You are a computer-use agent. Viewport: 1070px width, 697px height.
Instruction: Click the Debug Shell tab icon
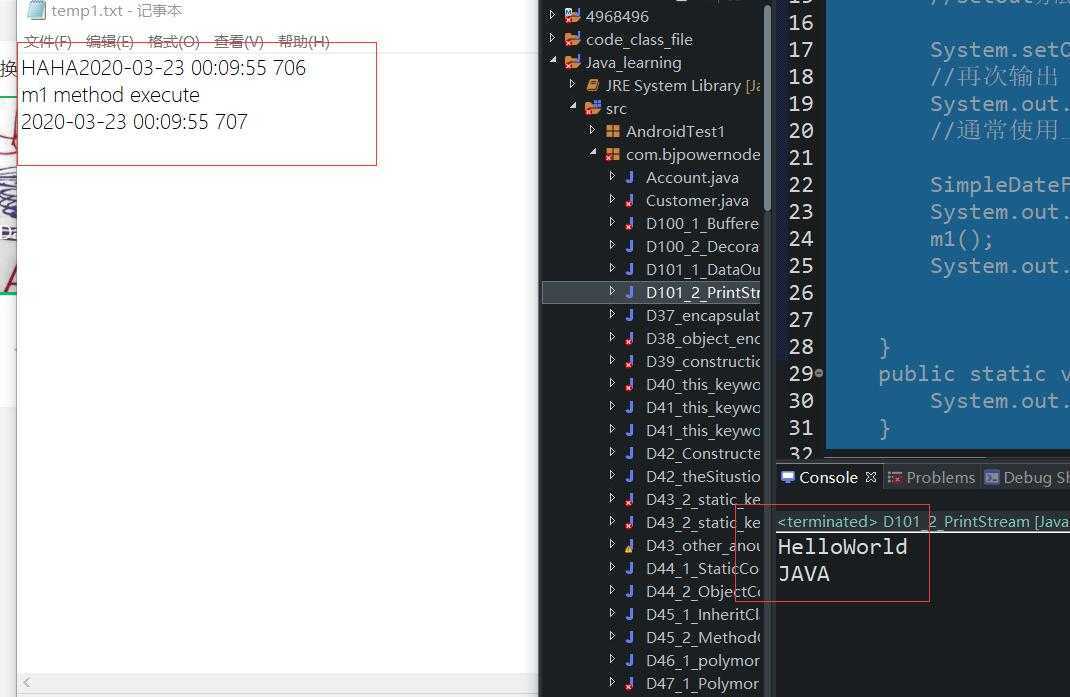point(992,477)
